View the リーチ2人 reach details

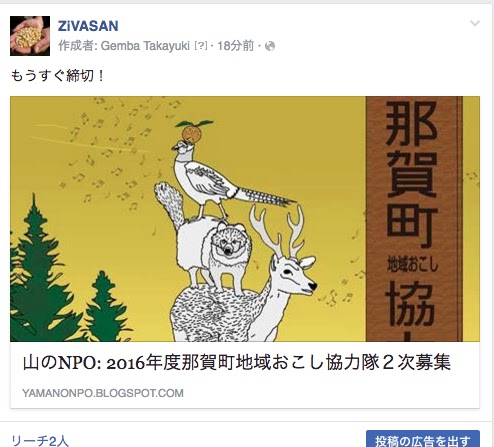[x=40, y=441]
